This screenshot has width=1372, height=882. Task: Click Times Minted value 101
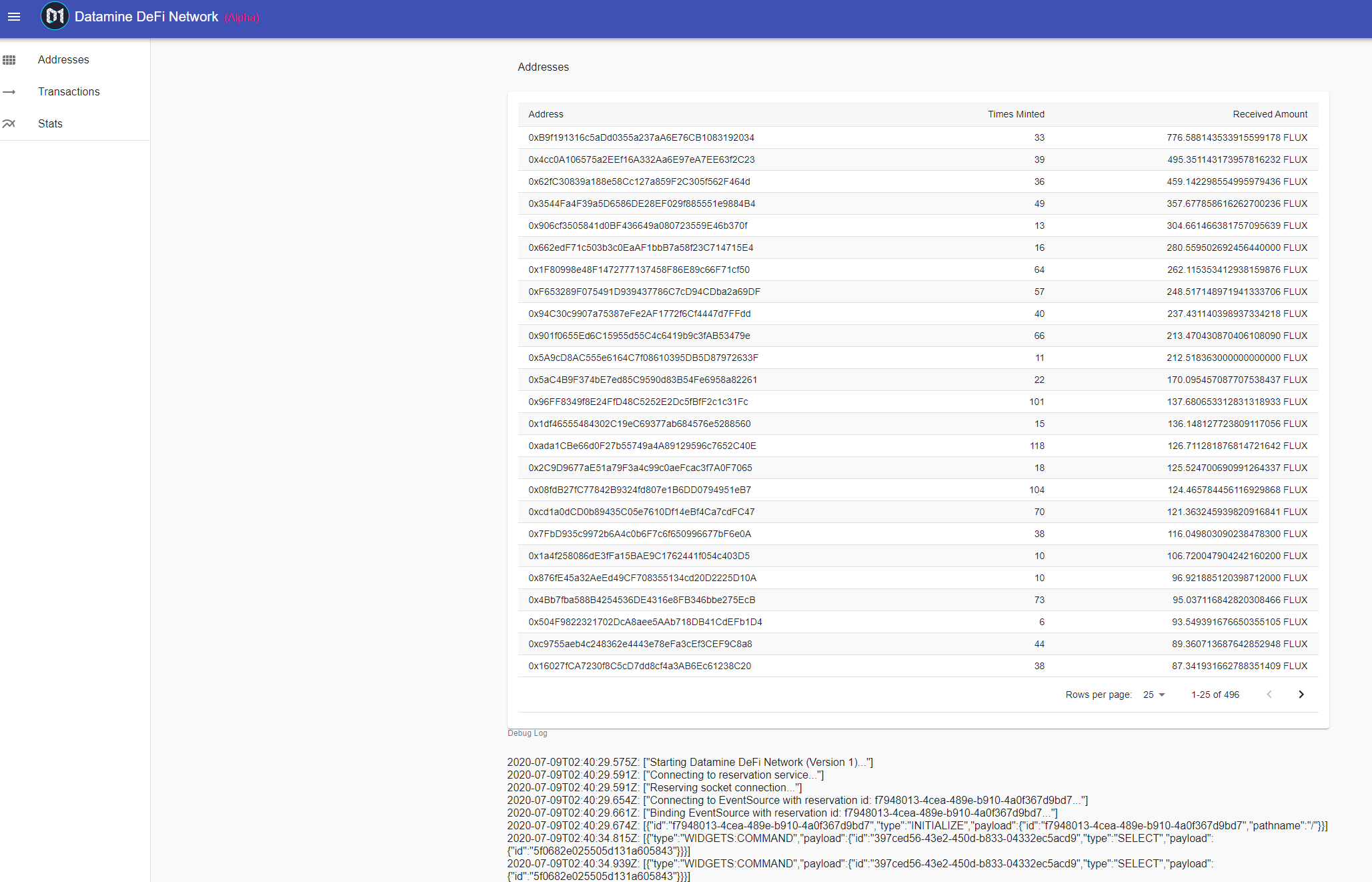pos(1037,402)
